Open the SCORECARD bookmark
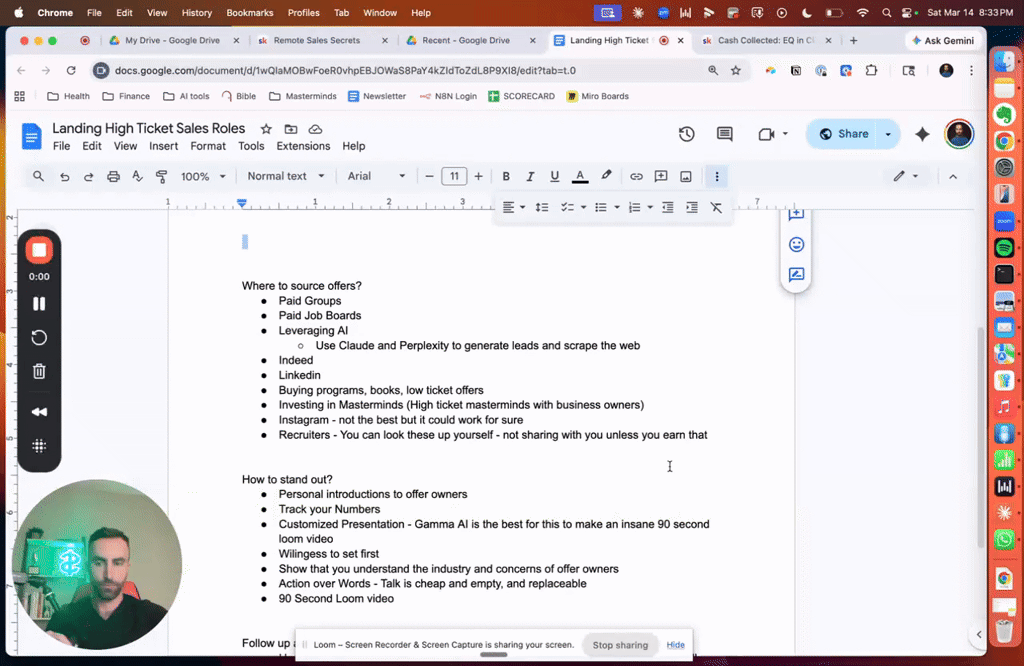 click(x=521, y=96)
